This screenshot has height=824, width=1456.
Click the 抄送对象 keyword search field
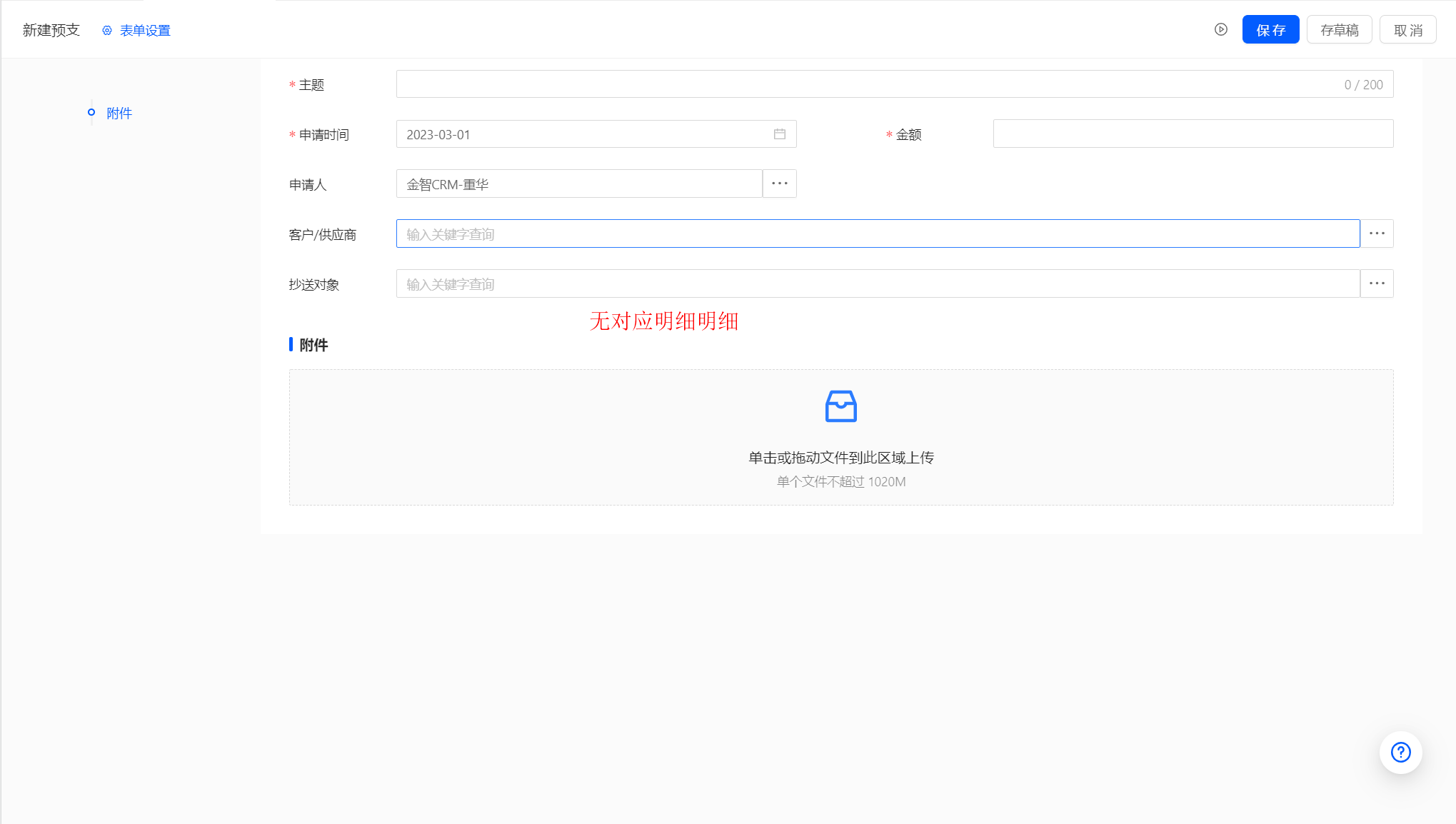pyautogui.click(x=877, y=283)
